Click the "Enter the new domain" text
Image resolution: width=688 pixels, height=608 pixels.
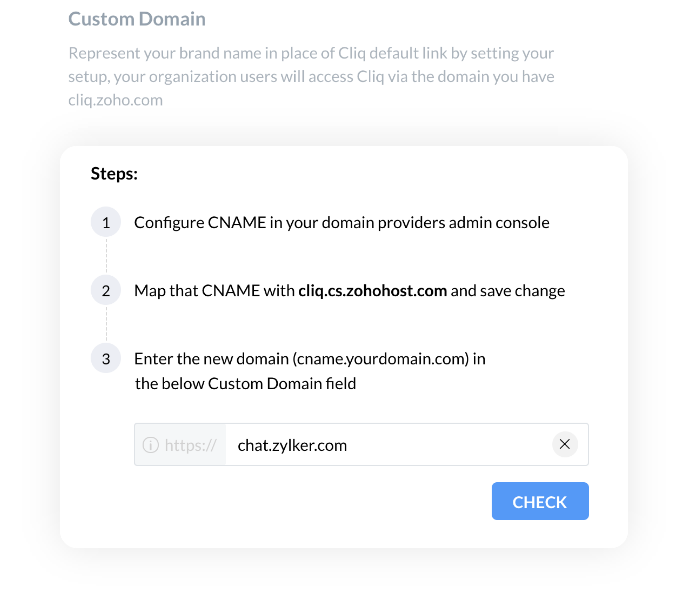[x=211, y=358]
